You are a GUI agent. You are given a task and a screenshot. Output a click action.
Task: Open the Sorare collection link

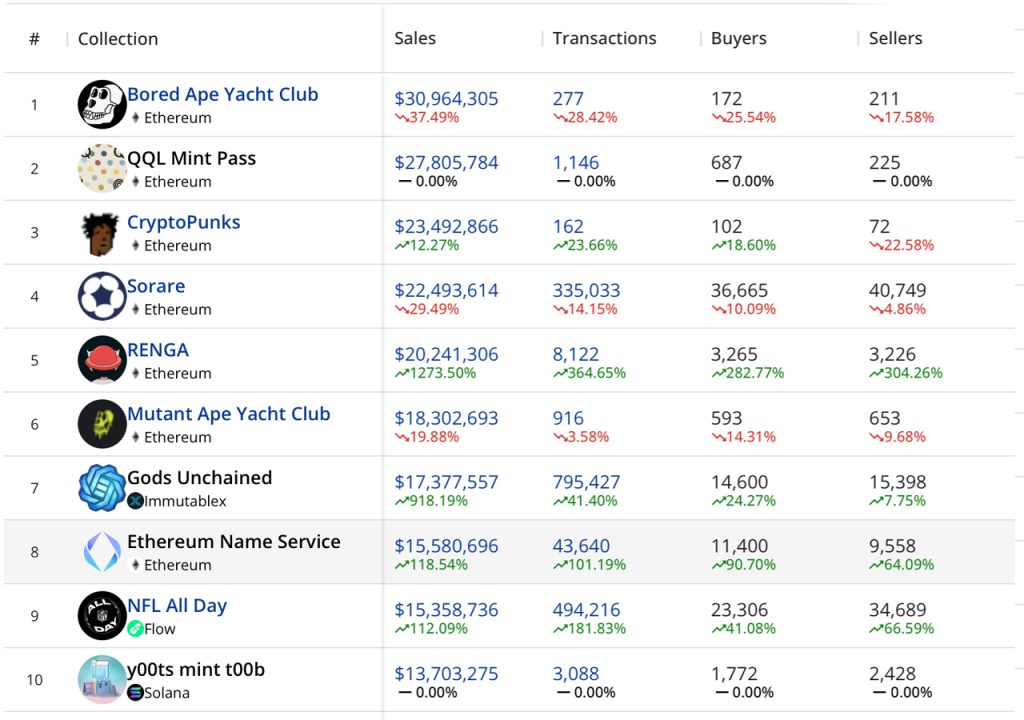[157, 286]
